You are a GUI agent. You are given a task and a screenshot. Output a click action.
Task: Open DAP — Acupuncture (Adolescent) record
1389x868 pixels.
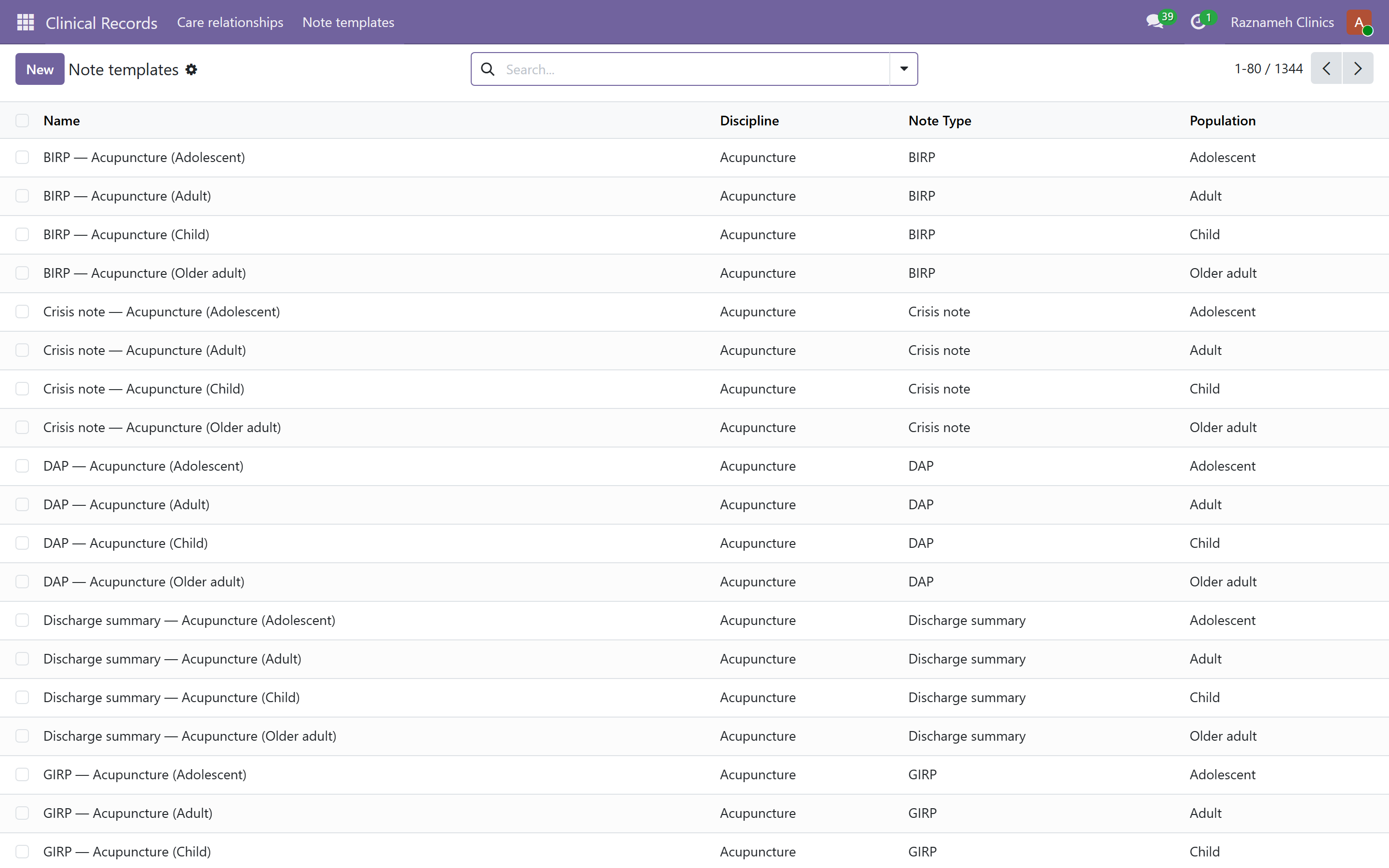144,465
